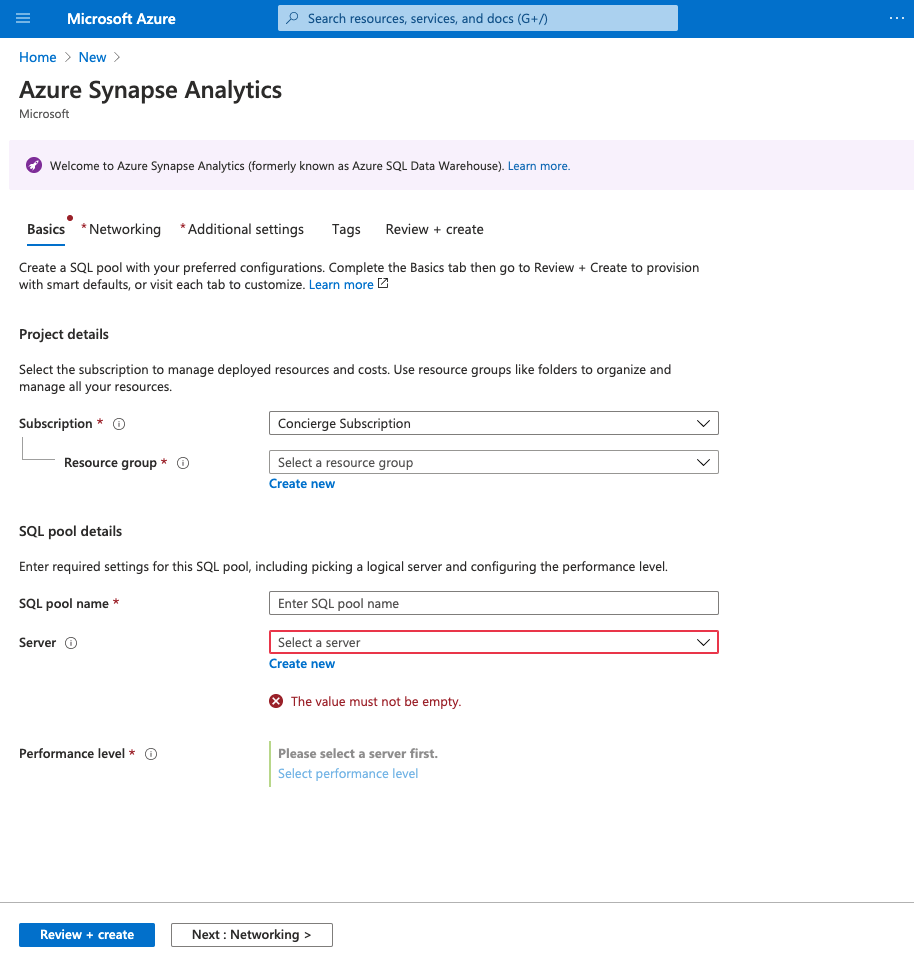Click Create new under Resource group
The height and width of the screenshot is (954, 914).
(302, 483)
